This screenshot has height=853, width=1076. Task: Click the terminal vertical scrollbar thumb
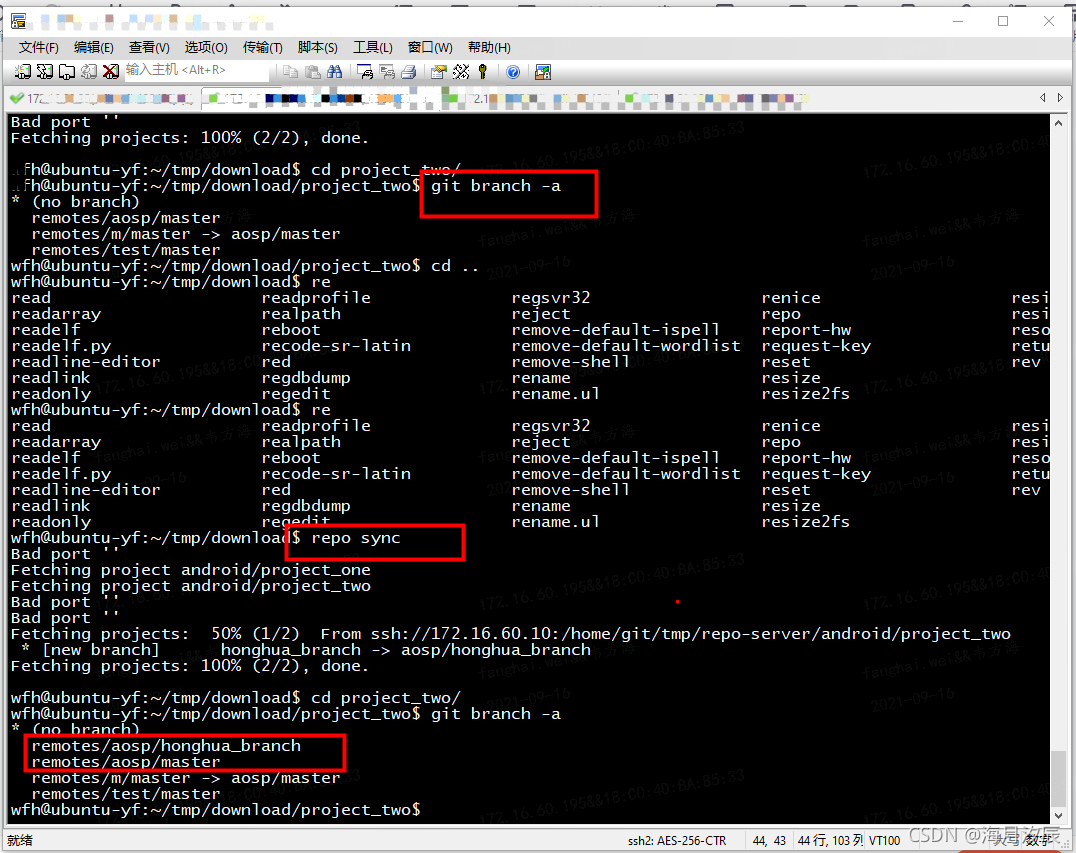pos(1058,777)
